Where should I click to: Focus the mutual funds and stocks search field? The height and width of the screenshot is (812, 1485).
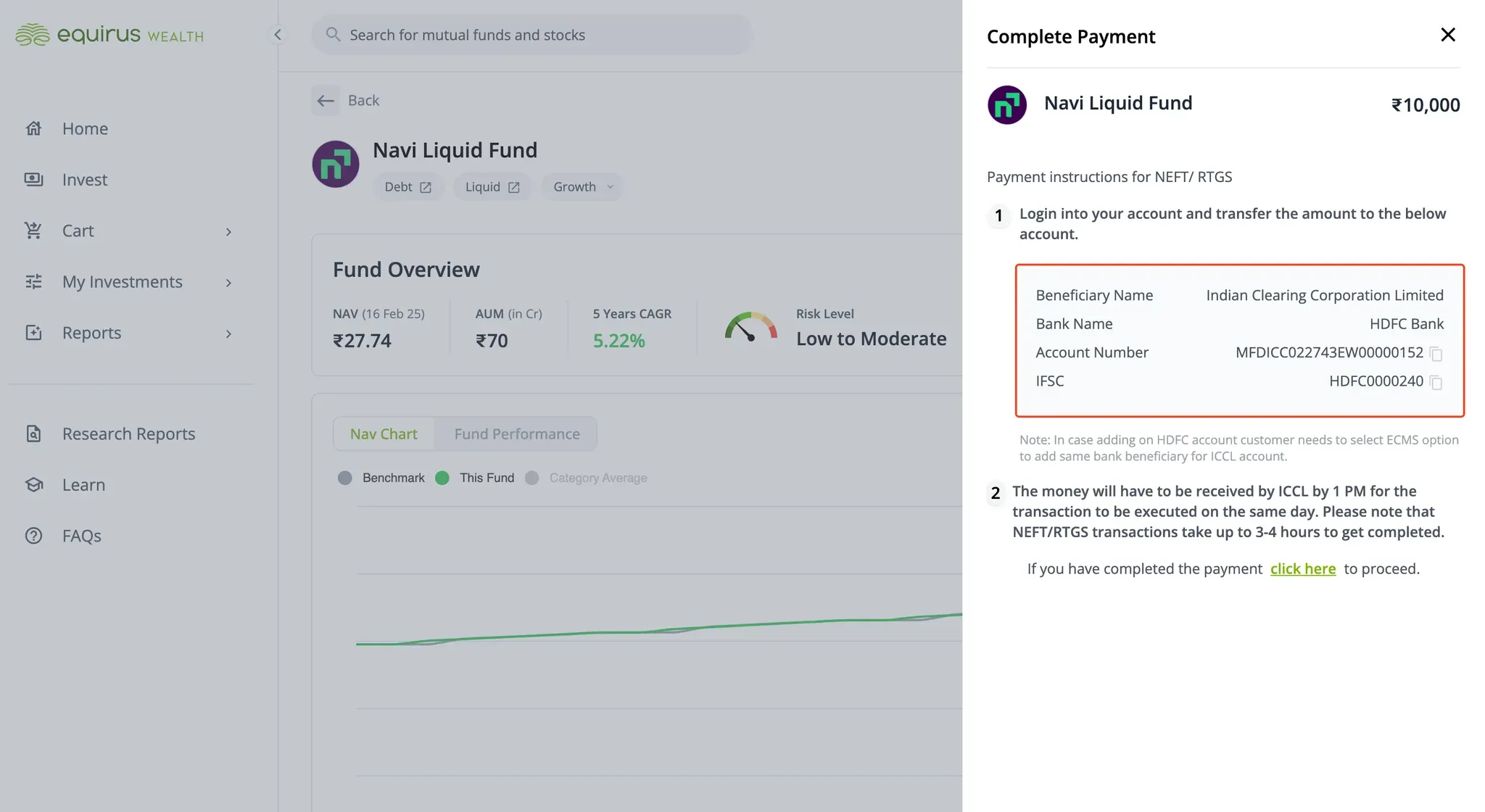[x=532, y=35]
